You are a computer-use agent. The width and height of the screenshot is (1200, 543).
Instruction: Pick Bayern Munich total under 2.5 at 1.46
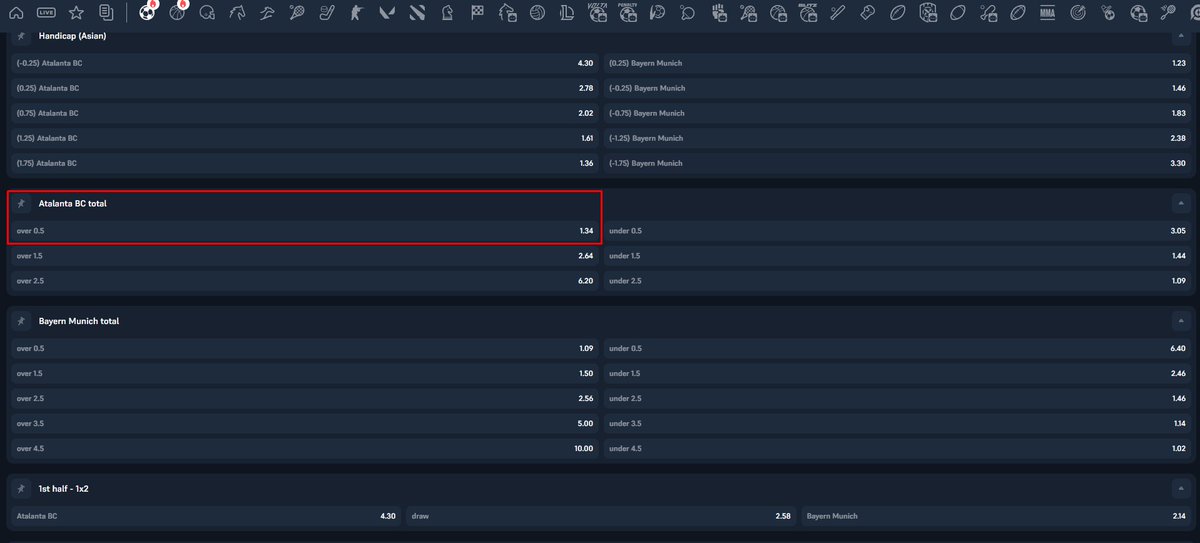click(x=896, y=399)
